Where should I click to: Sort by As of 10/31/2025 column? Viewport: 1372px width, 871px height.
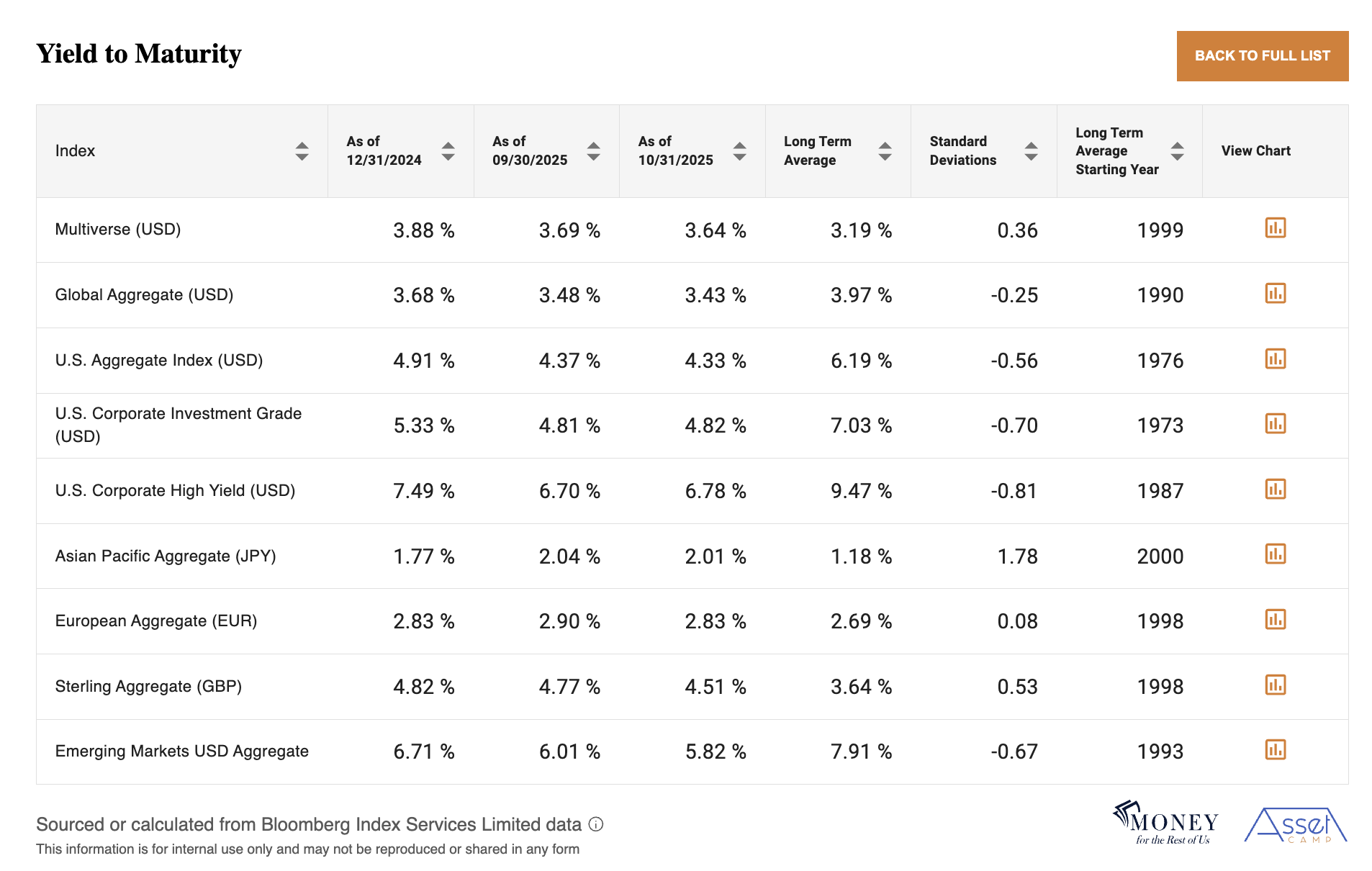[x=739, y=151]
